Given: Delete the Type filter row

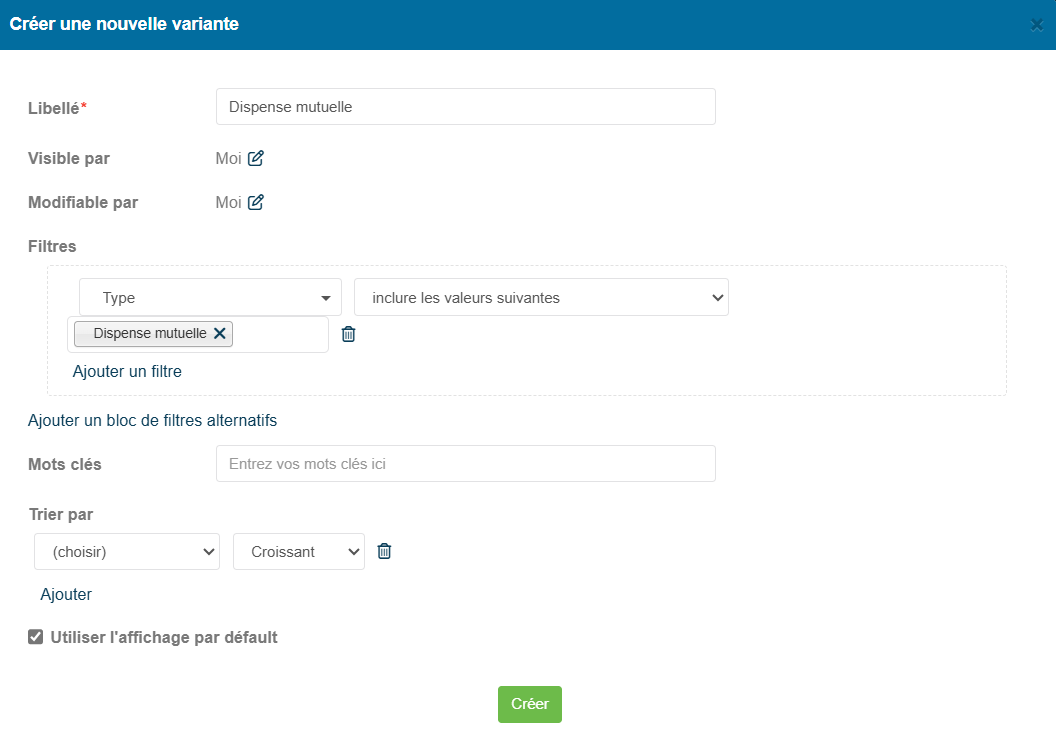Looking at the screenshot, I should [x=348, y=334].
